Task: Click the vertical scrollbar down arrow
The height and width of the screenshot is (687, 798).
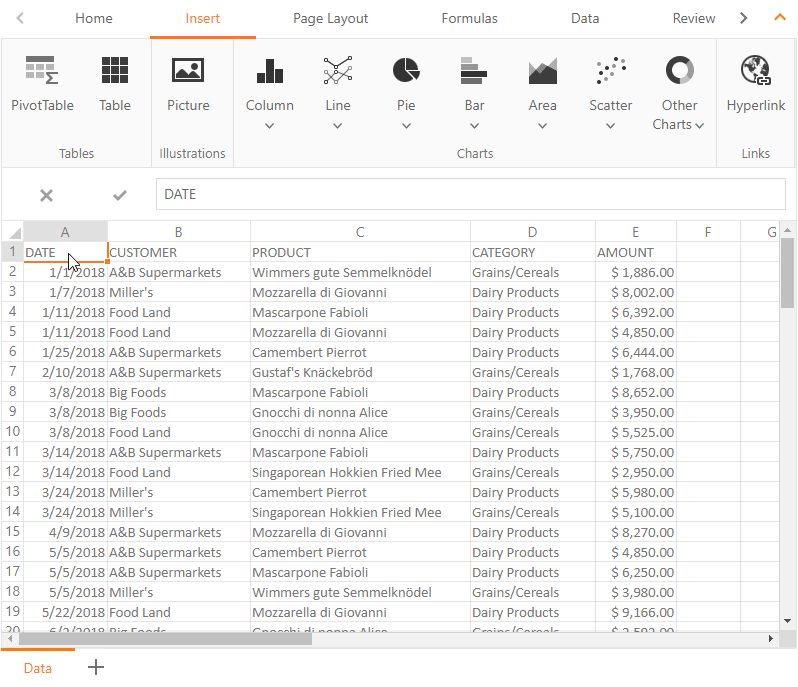Action: tap(787, 621)
